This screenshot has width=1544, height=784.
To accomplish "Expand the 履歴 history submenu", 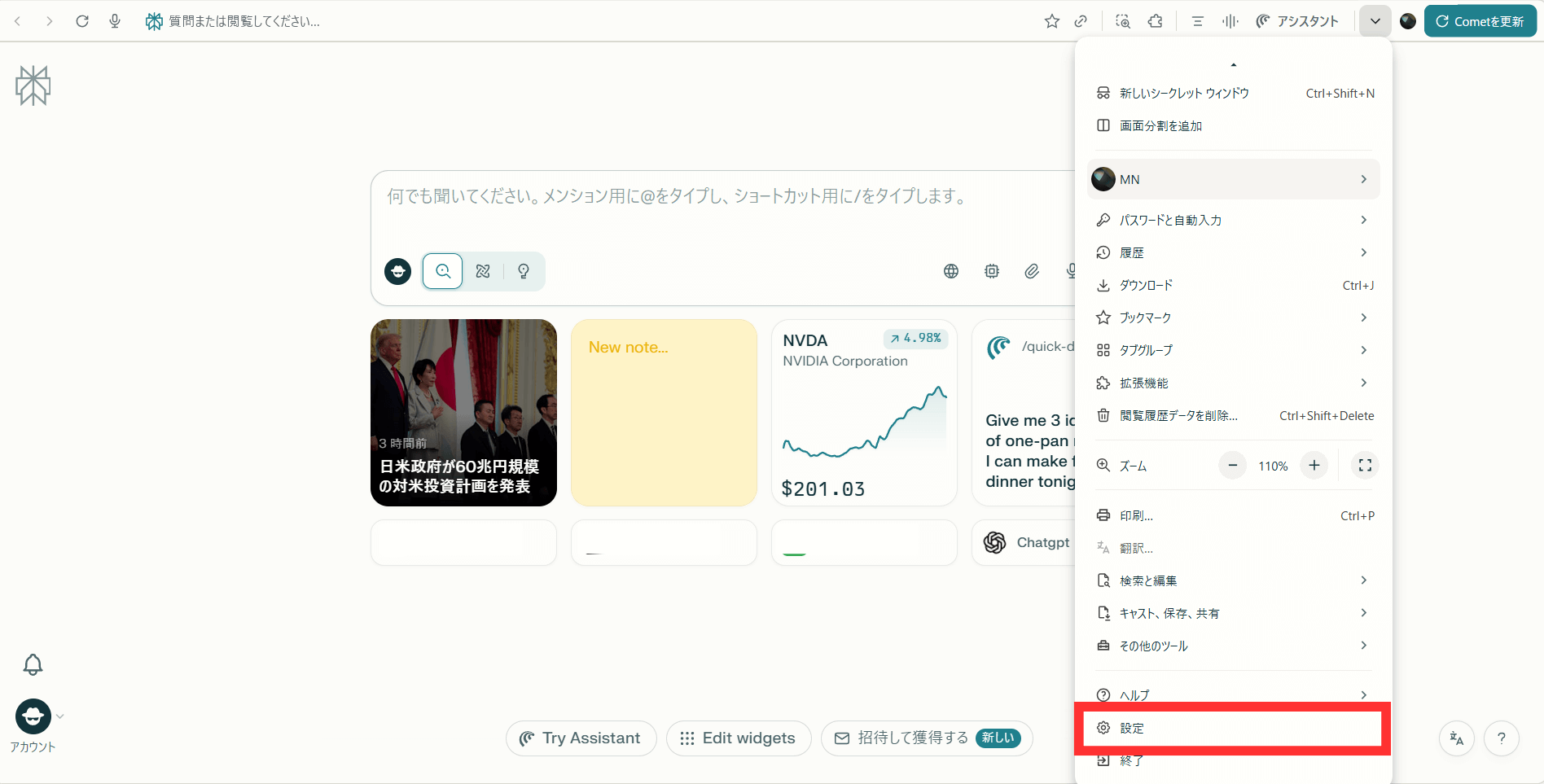I will coord(1233,252).
